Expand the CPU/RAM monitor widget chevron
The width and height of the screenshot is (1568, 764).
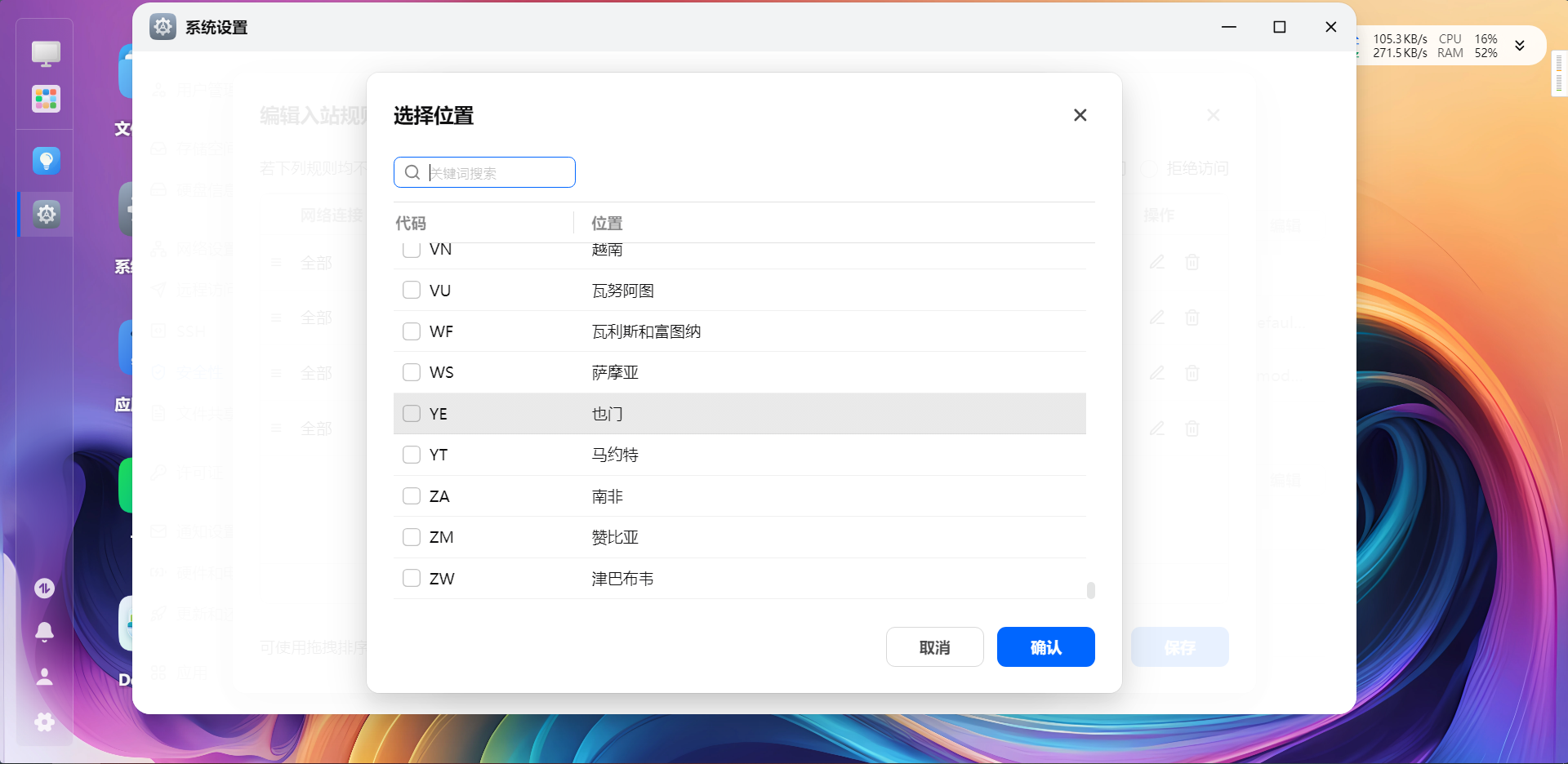click(x=1520, y=46)
